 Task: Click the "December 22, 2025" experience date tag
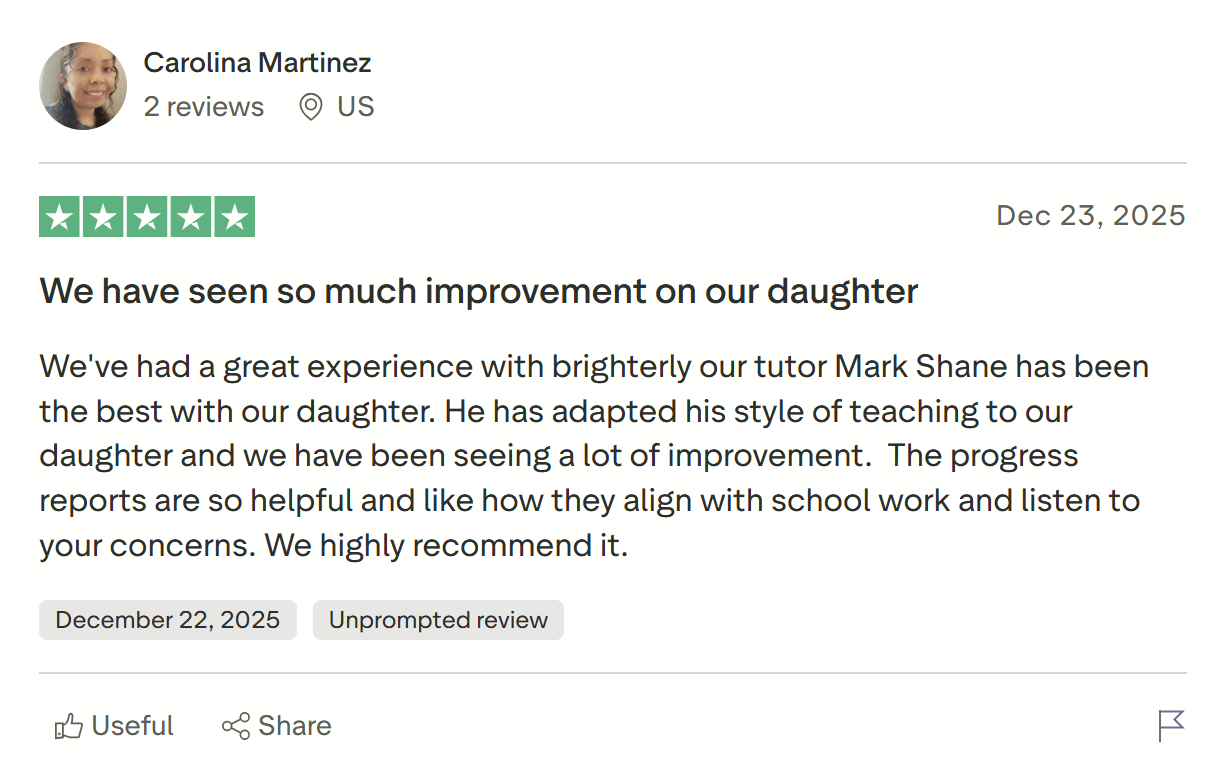coord(168,620)
